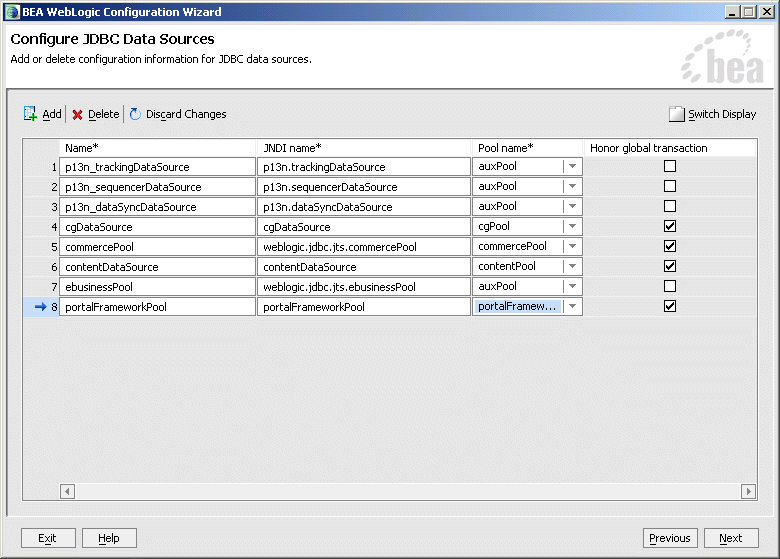
Task: Edit JNDI name p13n.dataSyncDataSource
Action: [x=364, y=206]
